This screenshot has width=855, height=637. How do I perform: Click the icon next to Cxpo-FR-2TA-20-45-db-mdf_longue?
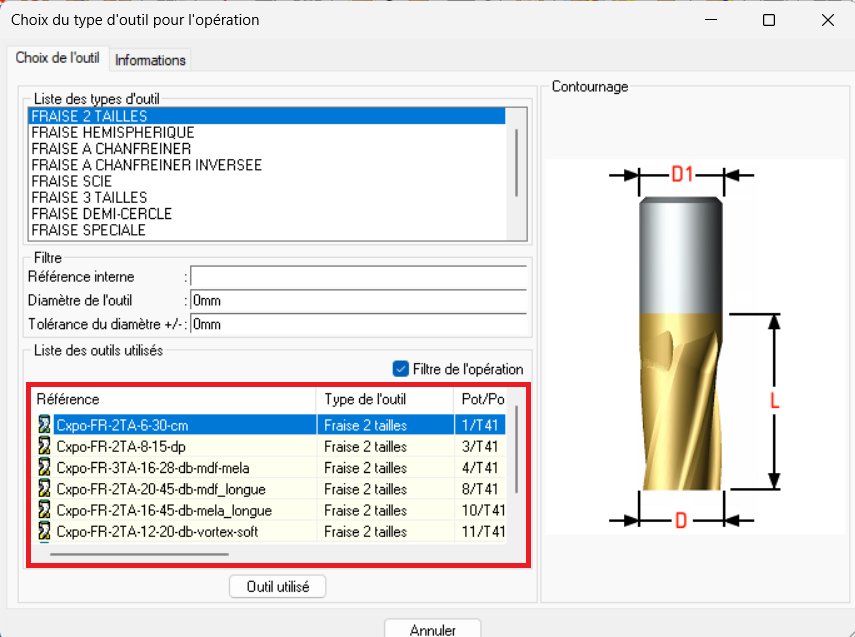coord(44,489)
